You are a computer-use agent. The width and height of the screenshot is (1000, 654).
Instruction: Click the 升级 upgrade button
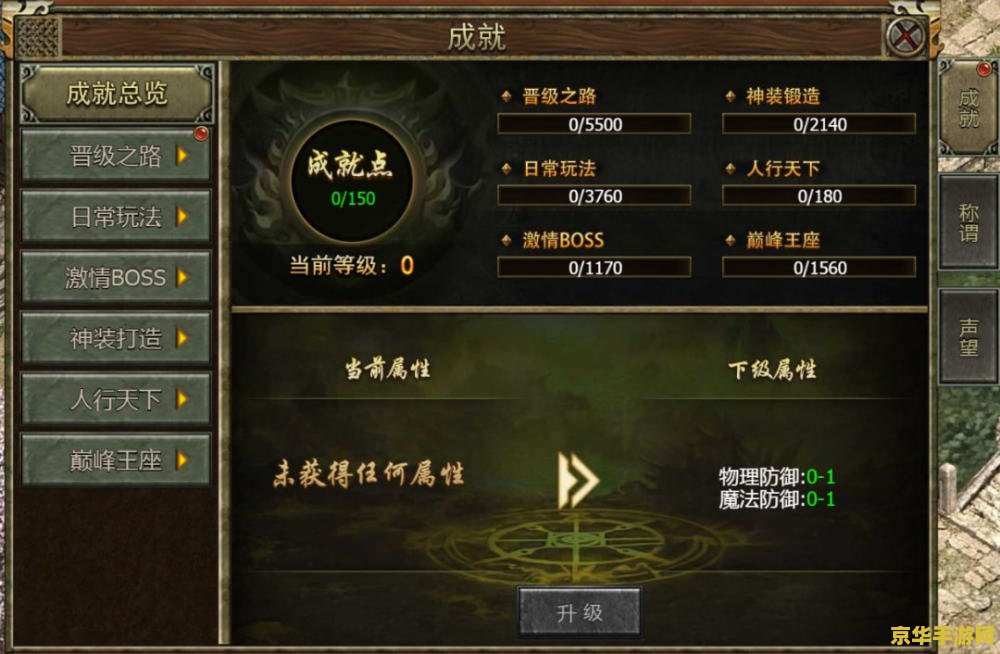coord(579,612)
